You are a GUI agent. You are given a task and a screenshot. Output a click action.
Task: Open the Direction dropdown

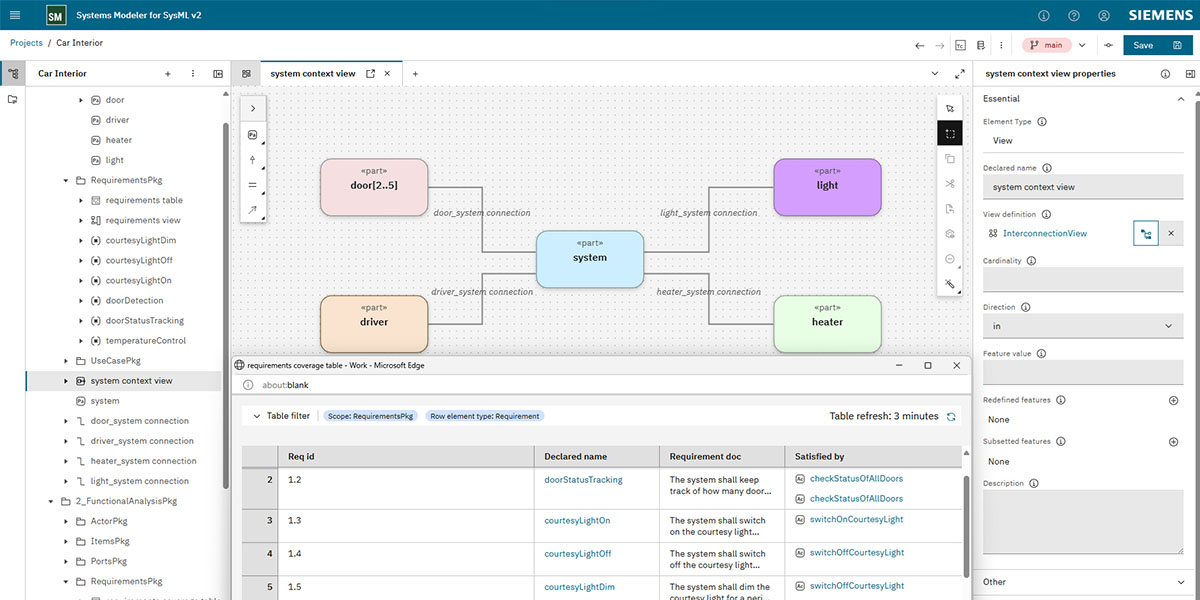click(x=1083, y=326)
